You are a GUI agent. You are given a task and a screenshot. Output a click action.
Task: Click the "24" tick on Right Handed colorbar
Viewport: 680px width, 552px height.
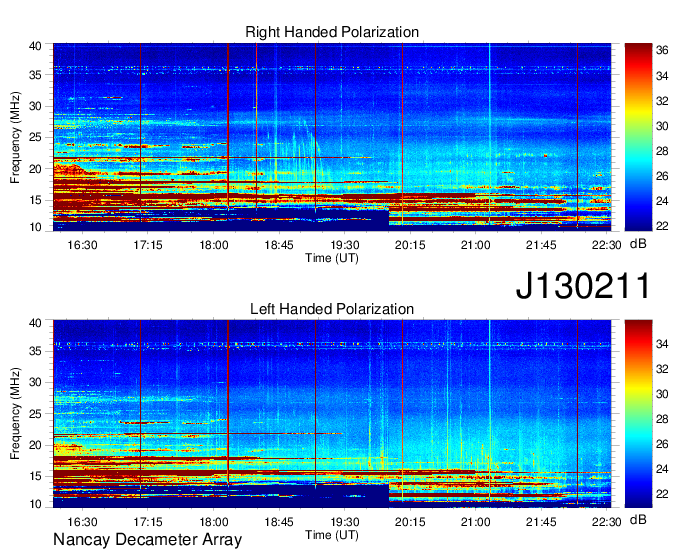point(662,201)
